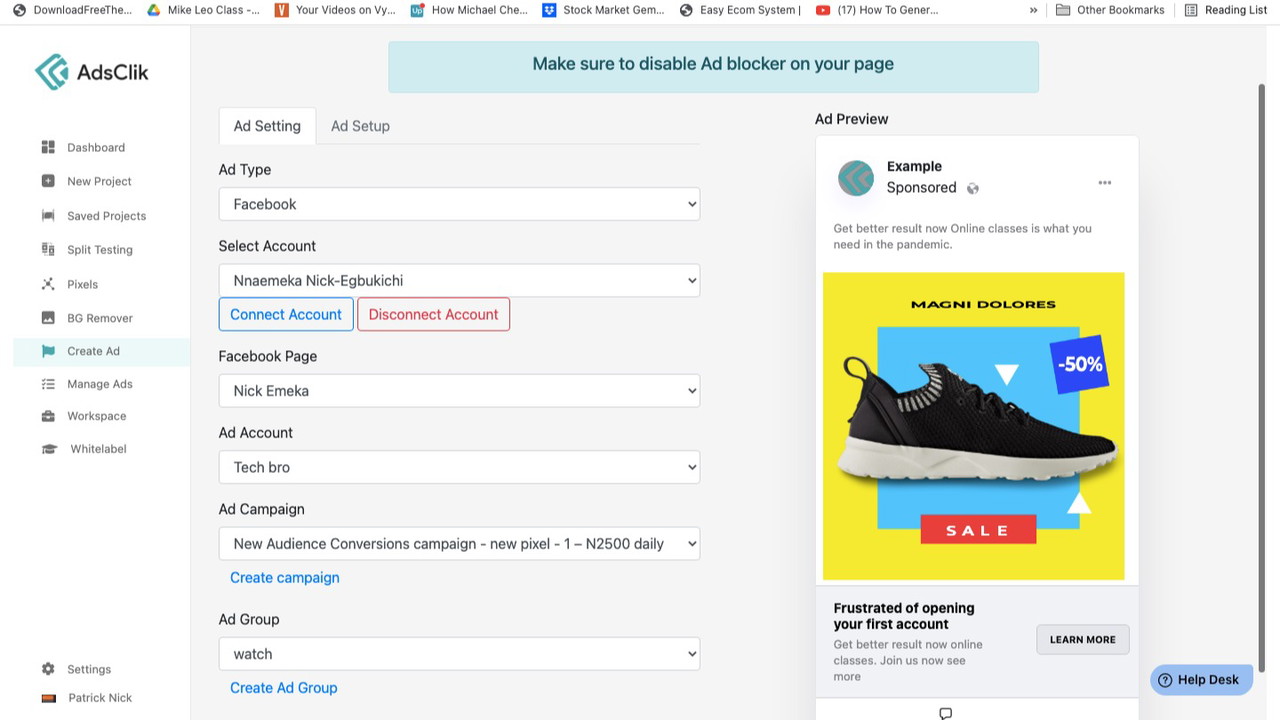
Task: Open the Pixels icon
Action: (x=48, y=284)
